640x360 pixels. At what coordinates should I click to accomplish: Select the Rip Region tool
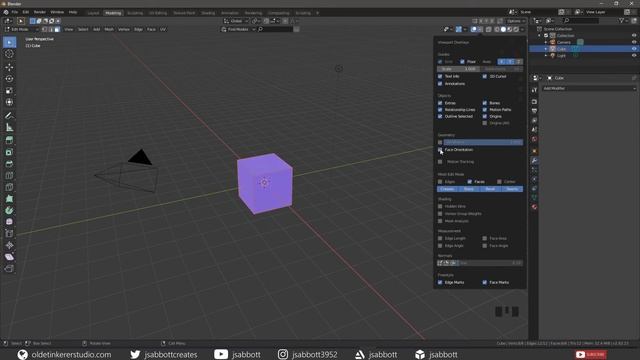click(9, 269)
